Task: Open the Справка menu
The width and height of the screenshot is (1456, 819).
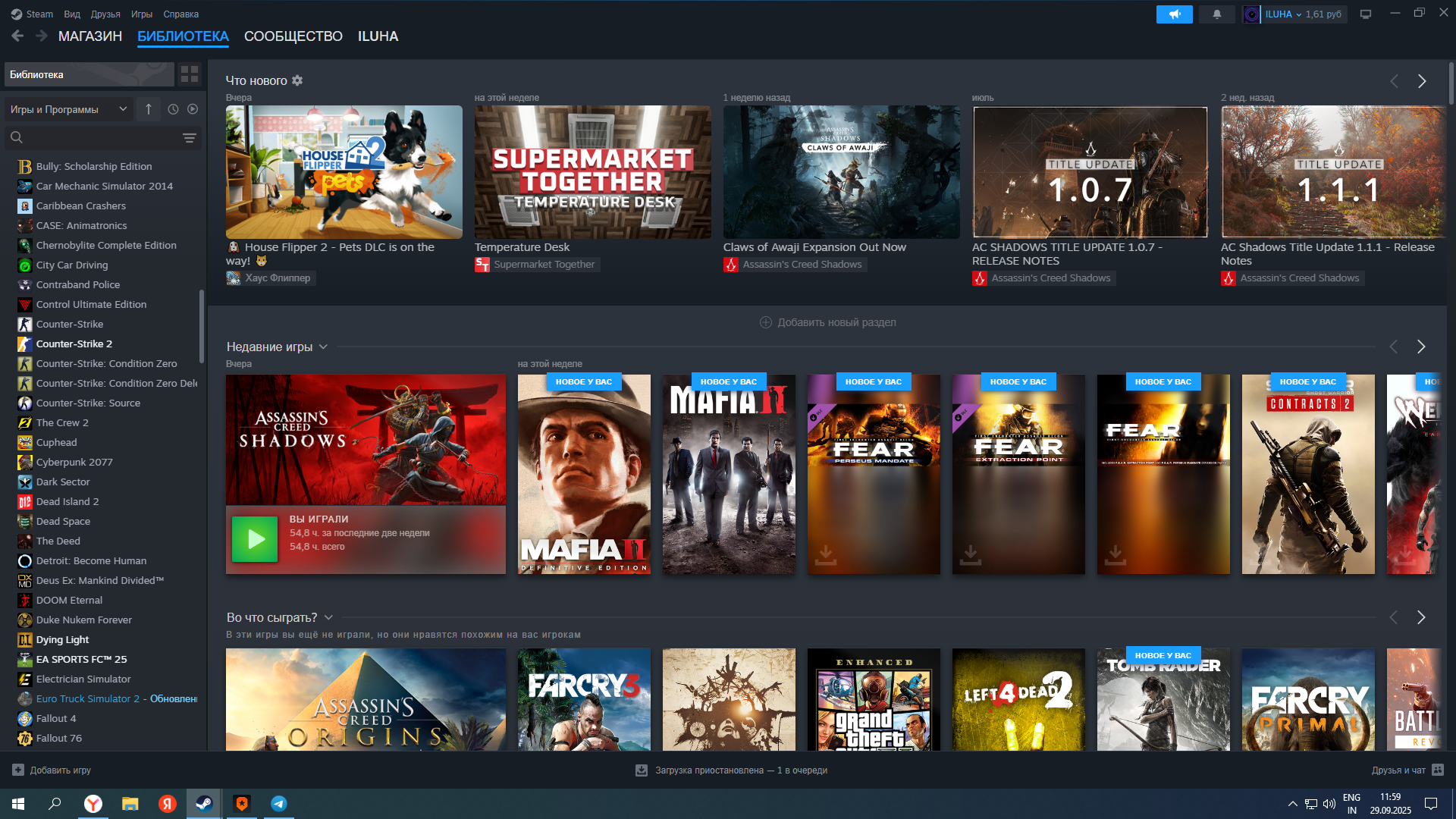Action: (x=181, y=14)
